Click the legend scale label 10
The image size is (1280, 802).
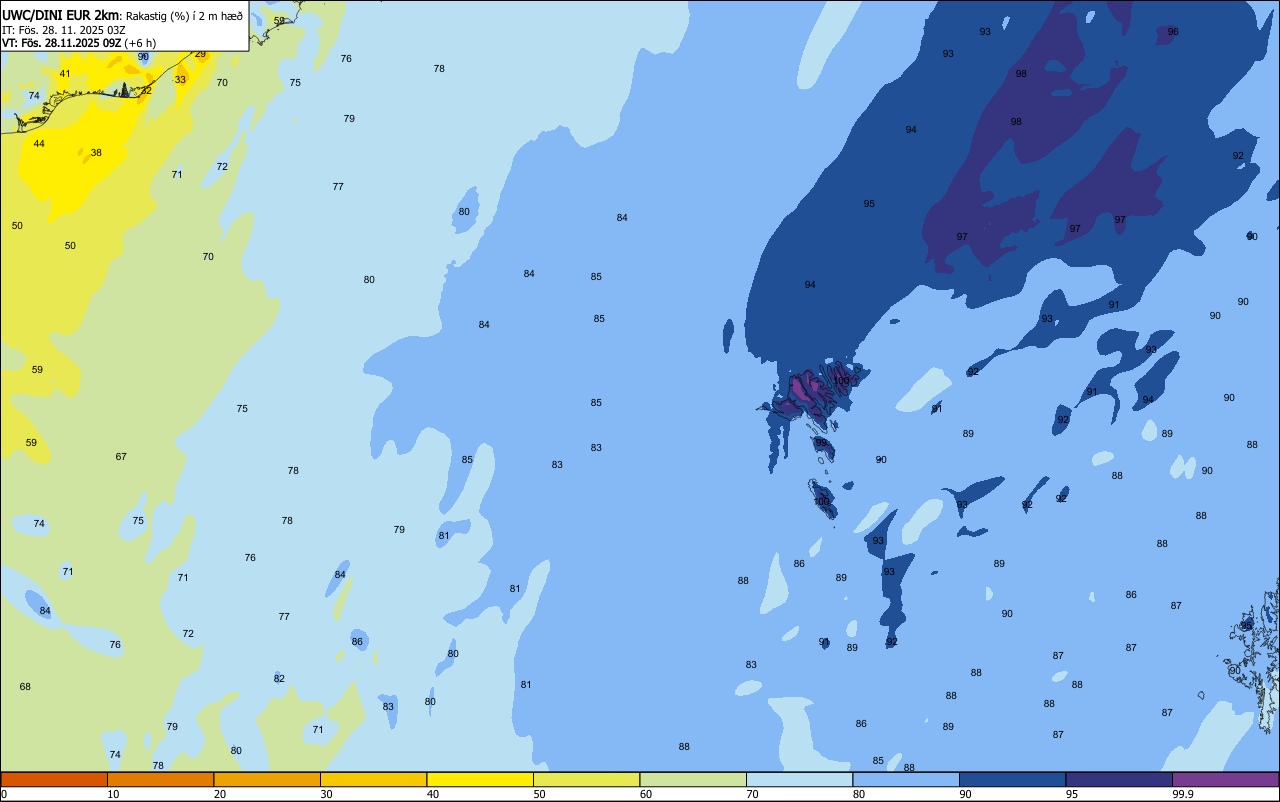pos(113,794)
